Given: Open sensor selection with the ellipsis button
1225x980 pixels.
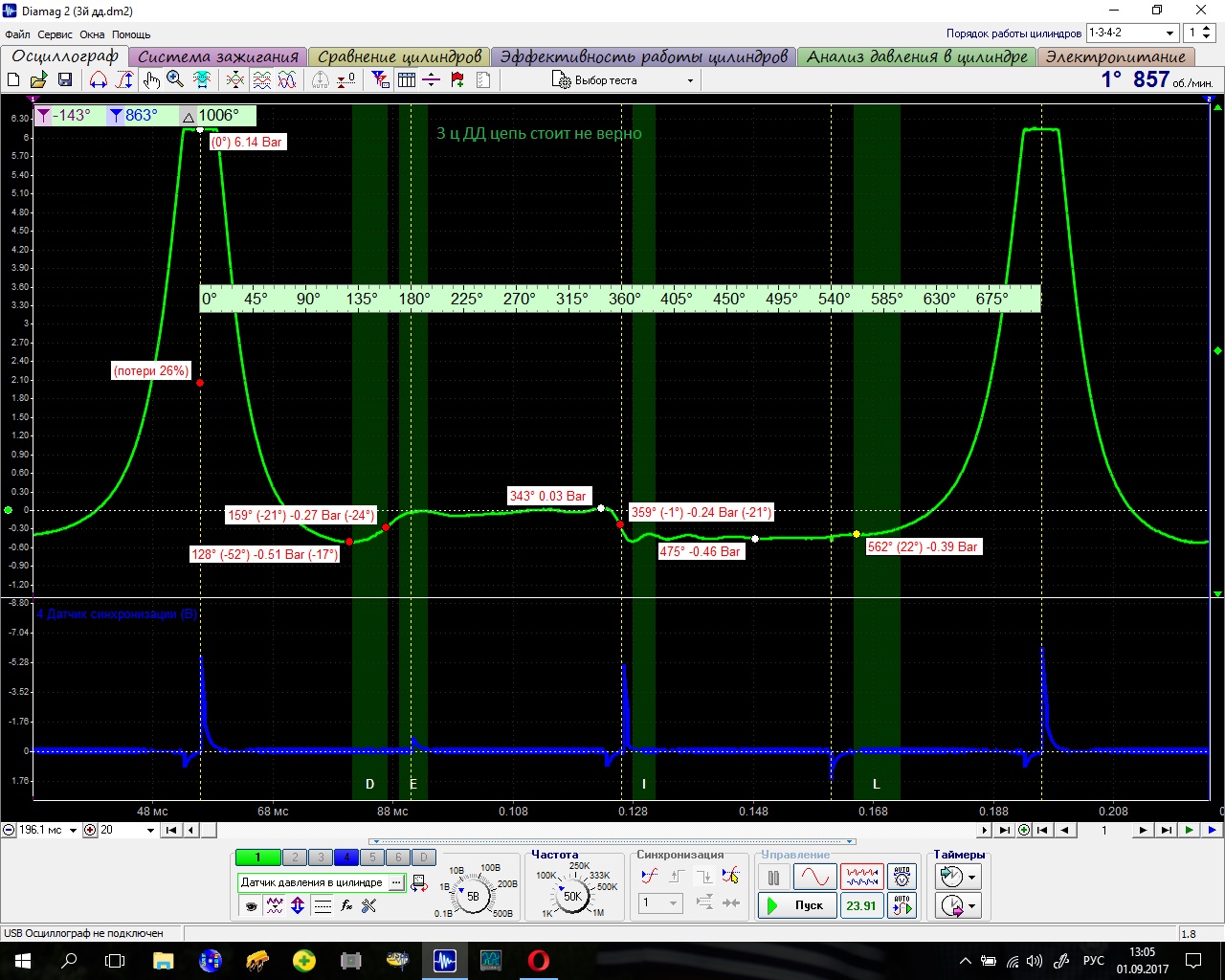Looking at the screenshot, I should [396, 882].
